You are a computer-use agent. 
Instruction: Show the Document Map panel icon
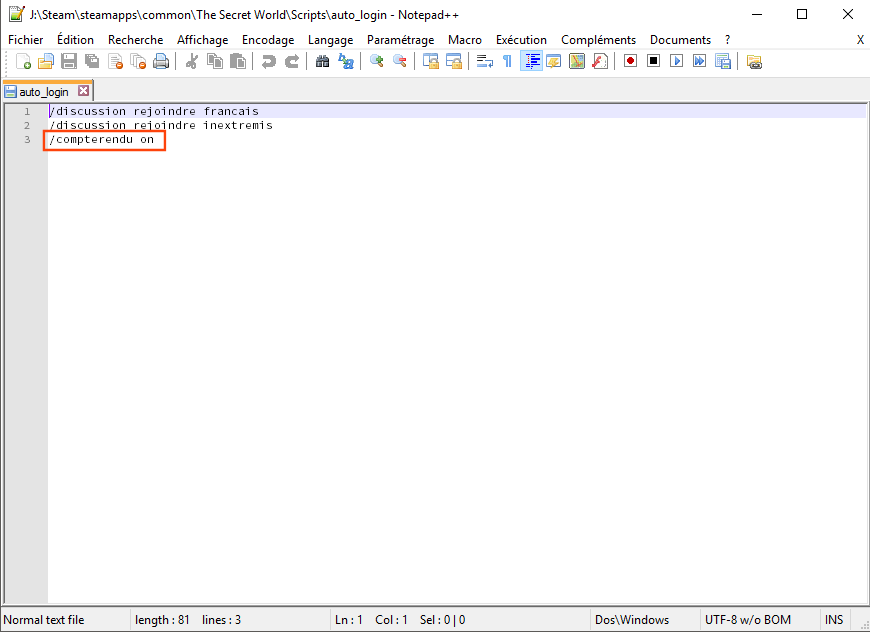point(577,61)
